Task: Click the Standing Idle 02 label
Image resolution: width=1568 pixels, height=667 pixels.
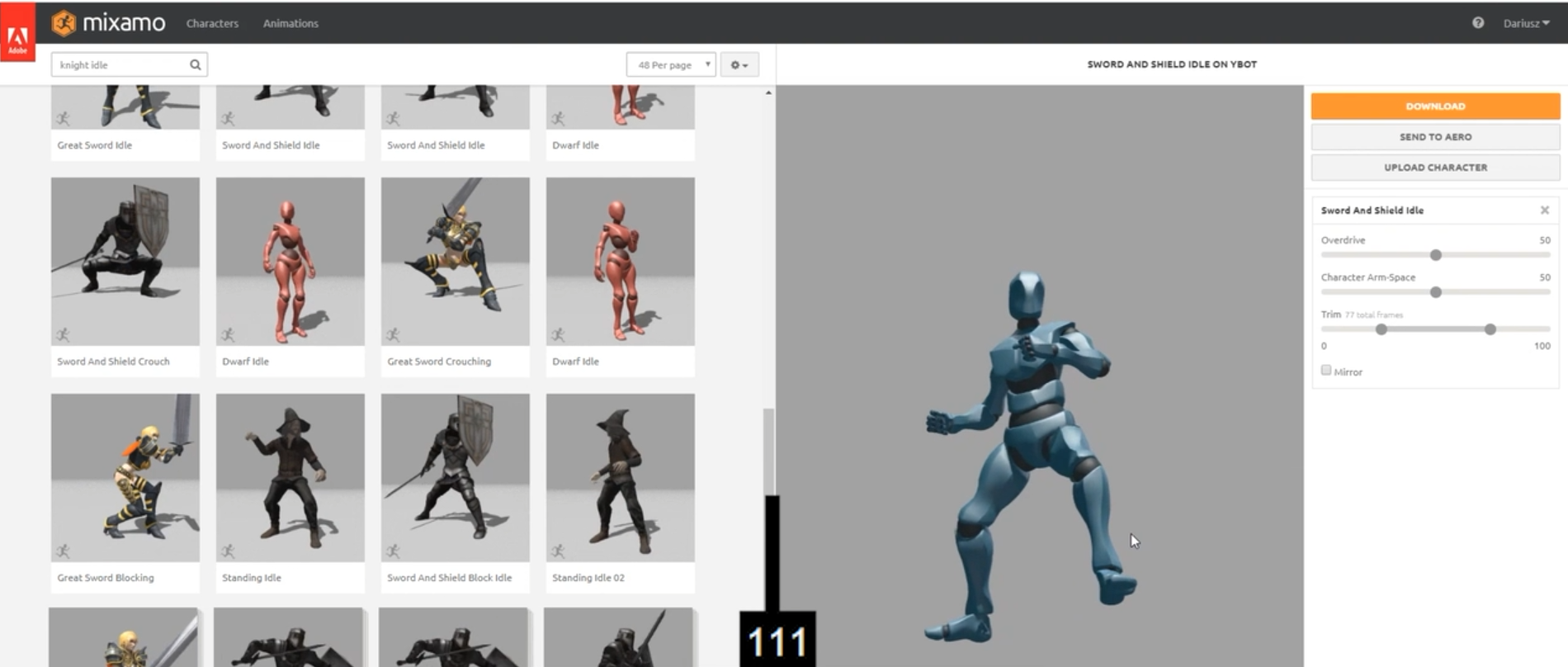Action: point(588,578)
